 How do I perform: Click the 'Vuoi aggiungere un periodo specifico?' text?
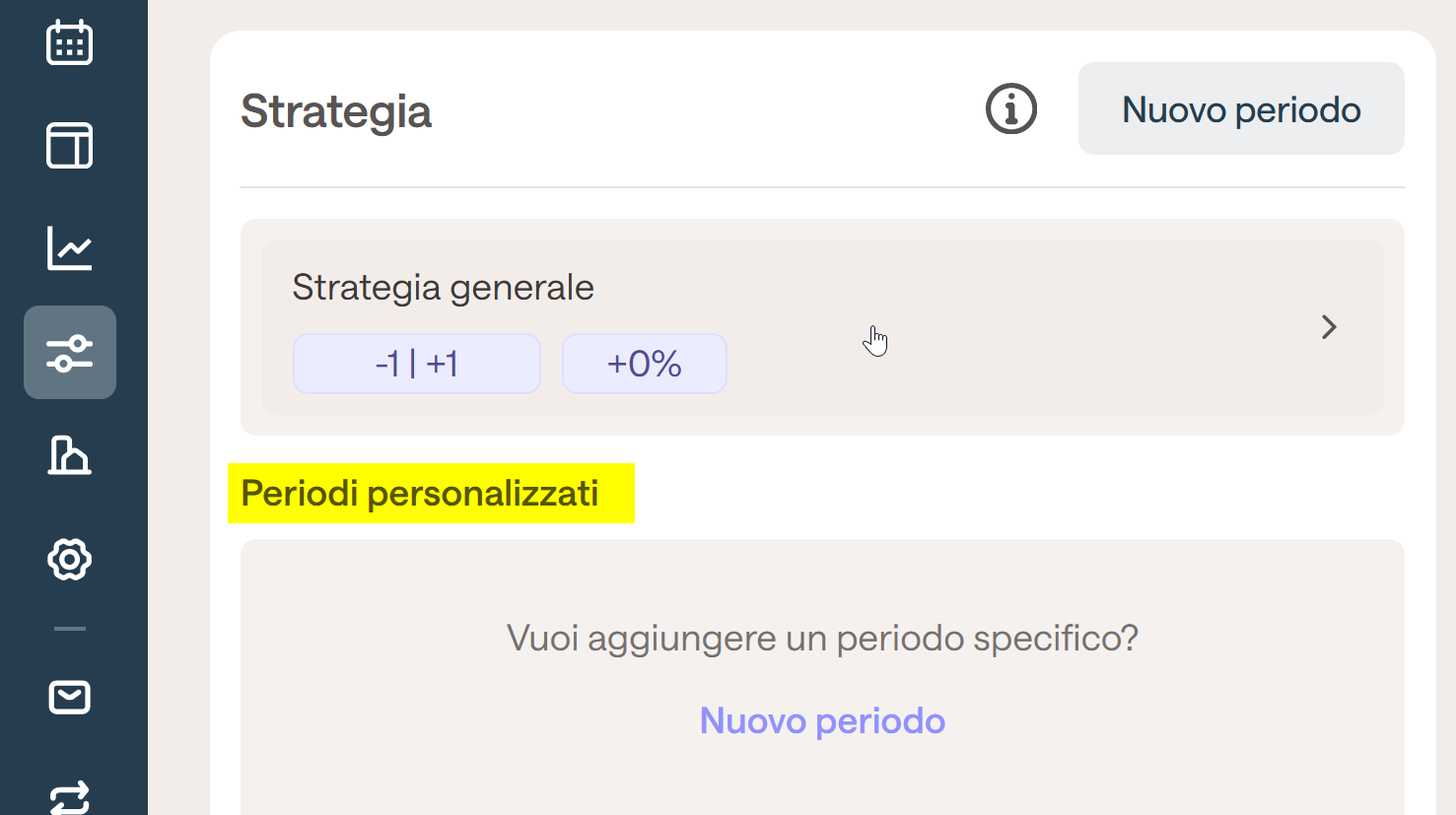coord(822,638)
